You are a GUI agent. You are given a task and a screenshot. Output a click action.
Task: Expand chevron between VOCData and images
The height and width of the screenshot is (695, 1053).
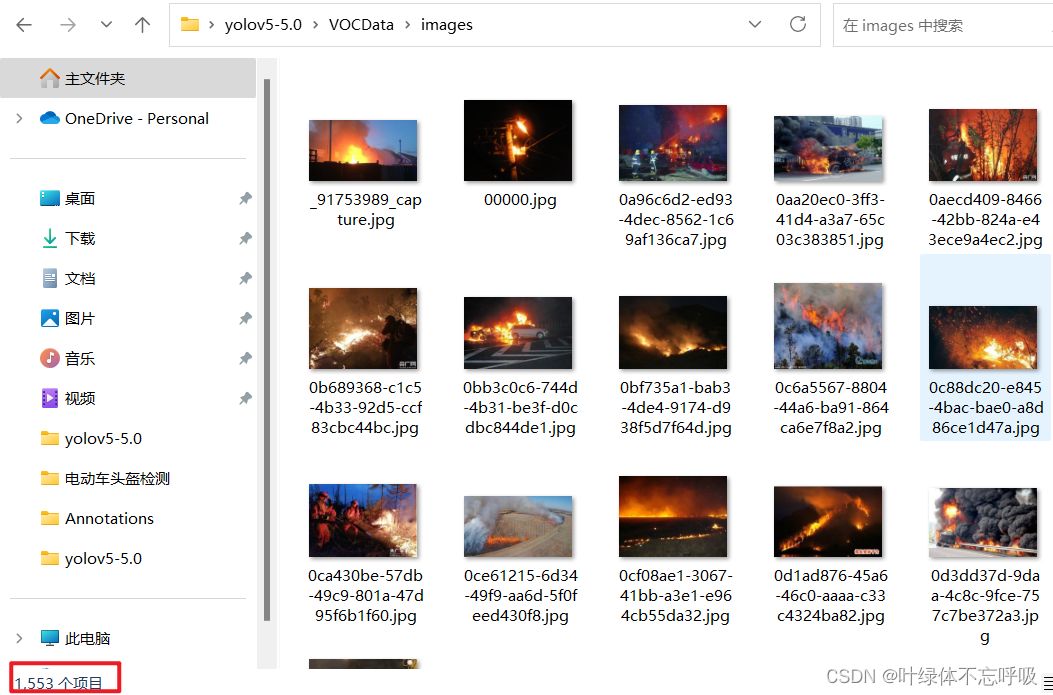click(x=407, y=25)
